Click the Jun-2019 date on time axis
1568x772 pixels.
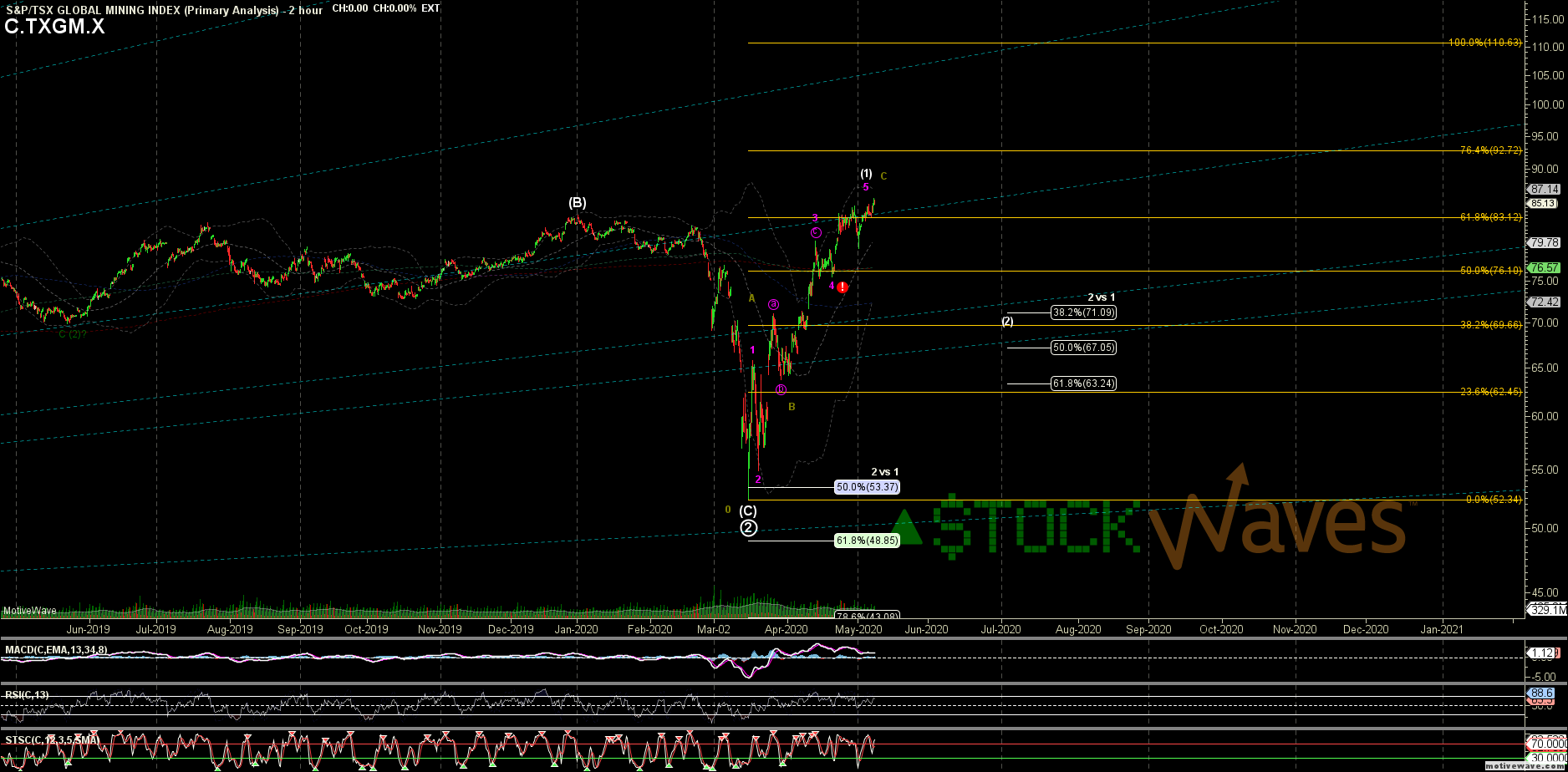(x=88, y=629)
